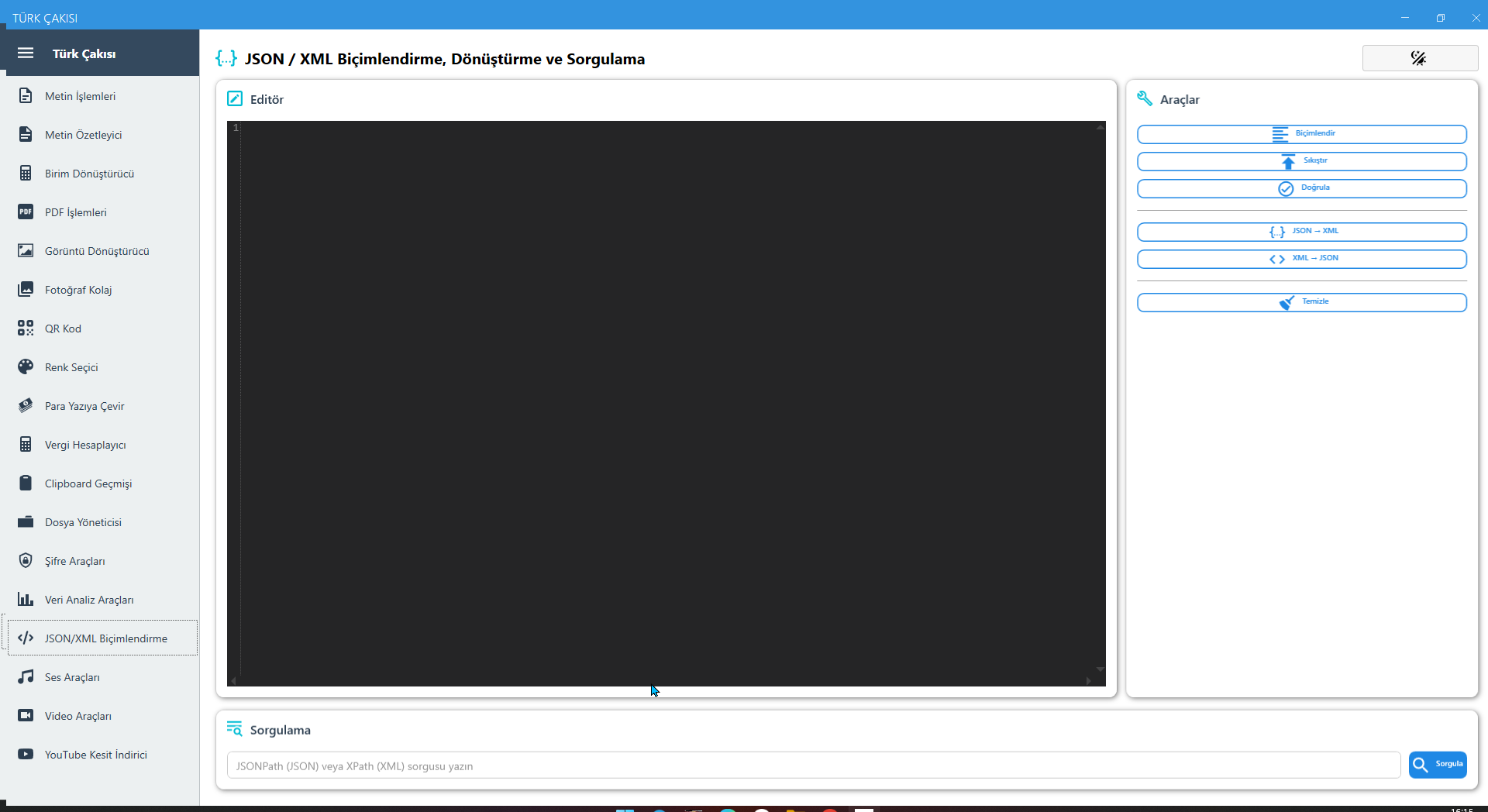Click the PDF İşlemleri icon
The height and width of the screenshot is (812, 1488).
pos(26,212)
